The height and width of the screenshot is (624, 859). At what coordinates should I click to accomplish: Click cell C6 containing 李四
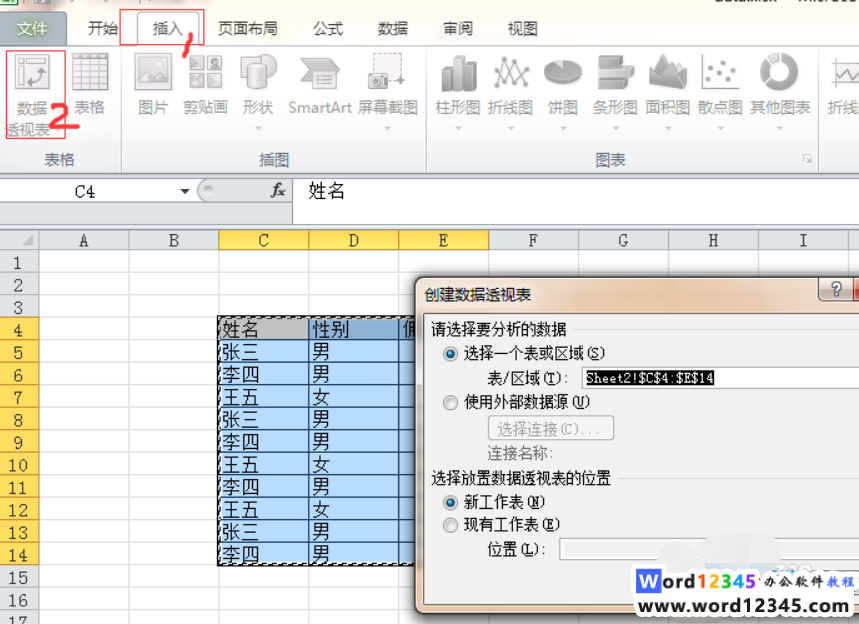tap(264, 375)
